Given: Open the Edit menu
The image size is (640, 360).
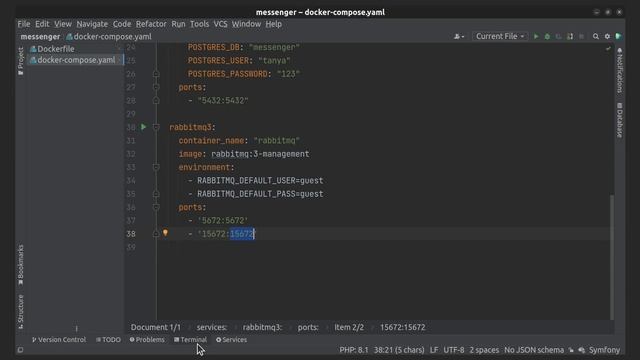Looking at the screenshot, I should tap(42, 24).
